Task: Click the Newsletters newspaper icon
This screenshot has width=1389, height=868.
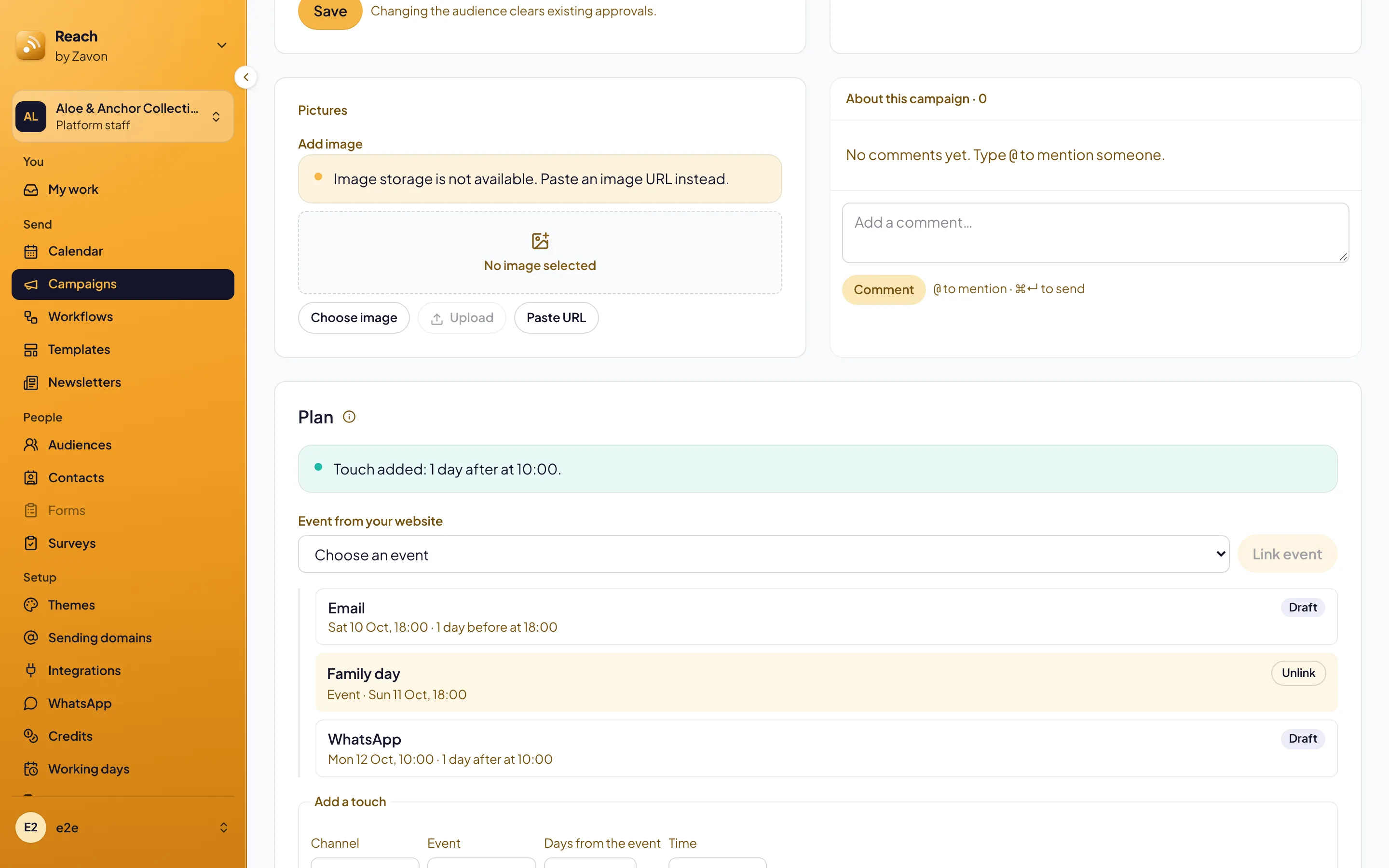Action: (x=31, y=382)
